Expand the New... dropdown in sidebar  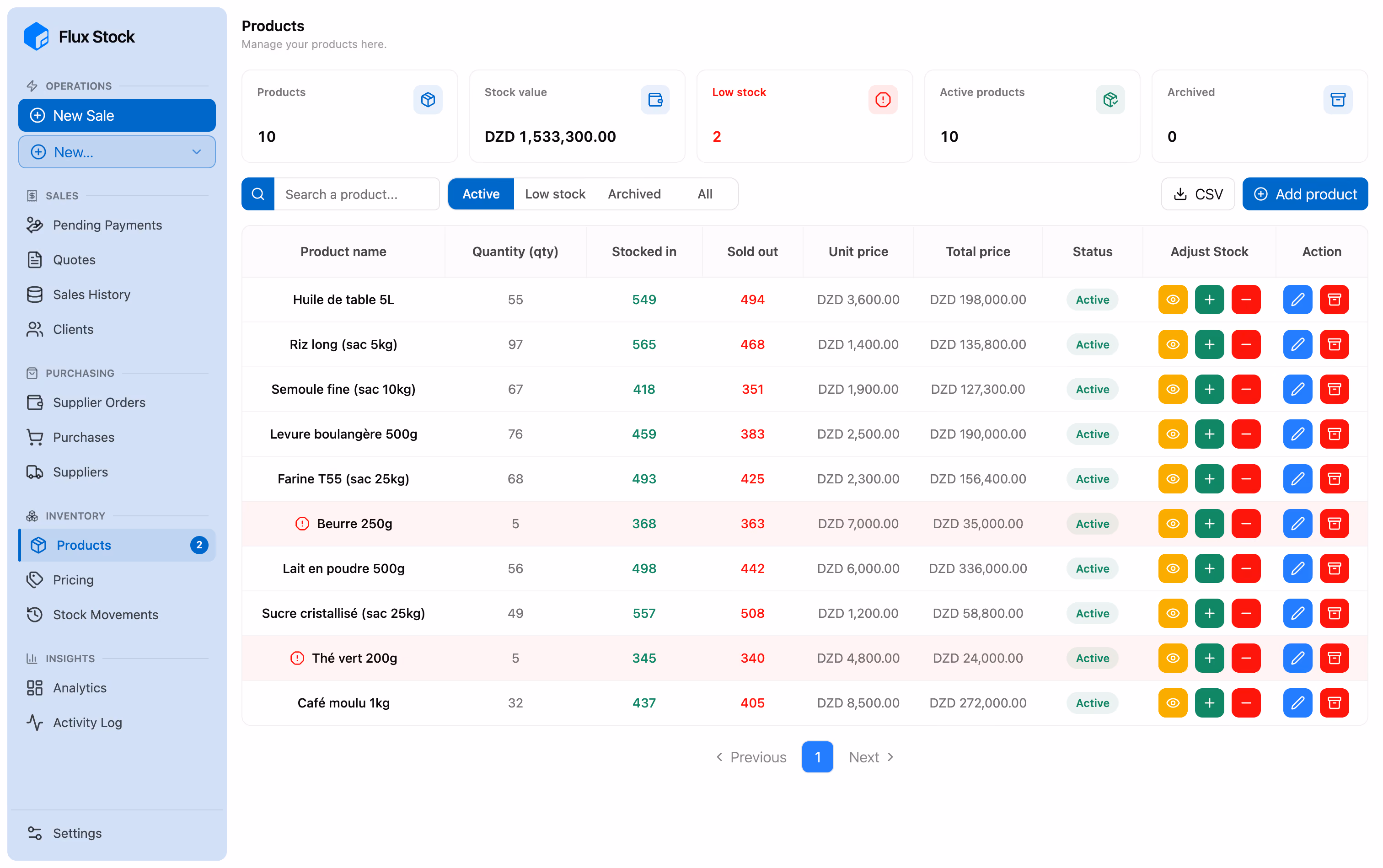coord(117,152)
